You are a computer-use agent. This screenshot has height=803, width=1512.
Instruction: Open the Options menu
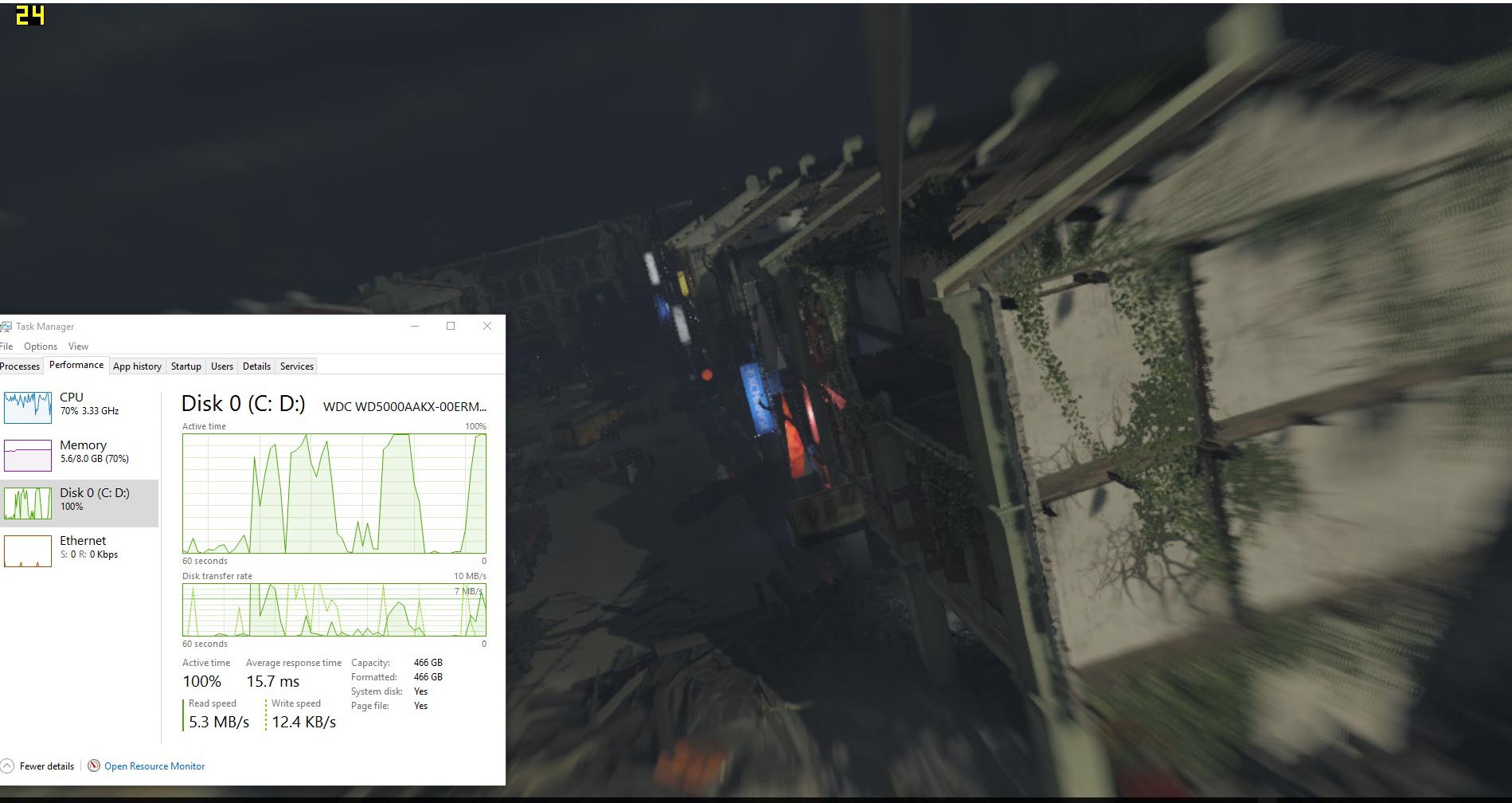[41, 347]
